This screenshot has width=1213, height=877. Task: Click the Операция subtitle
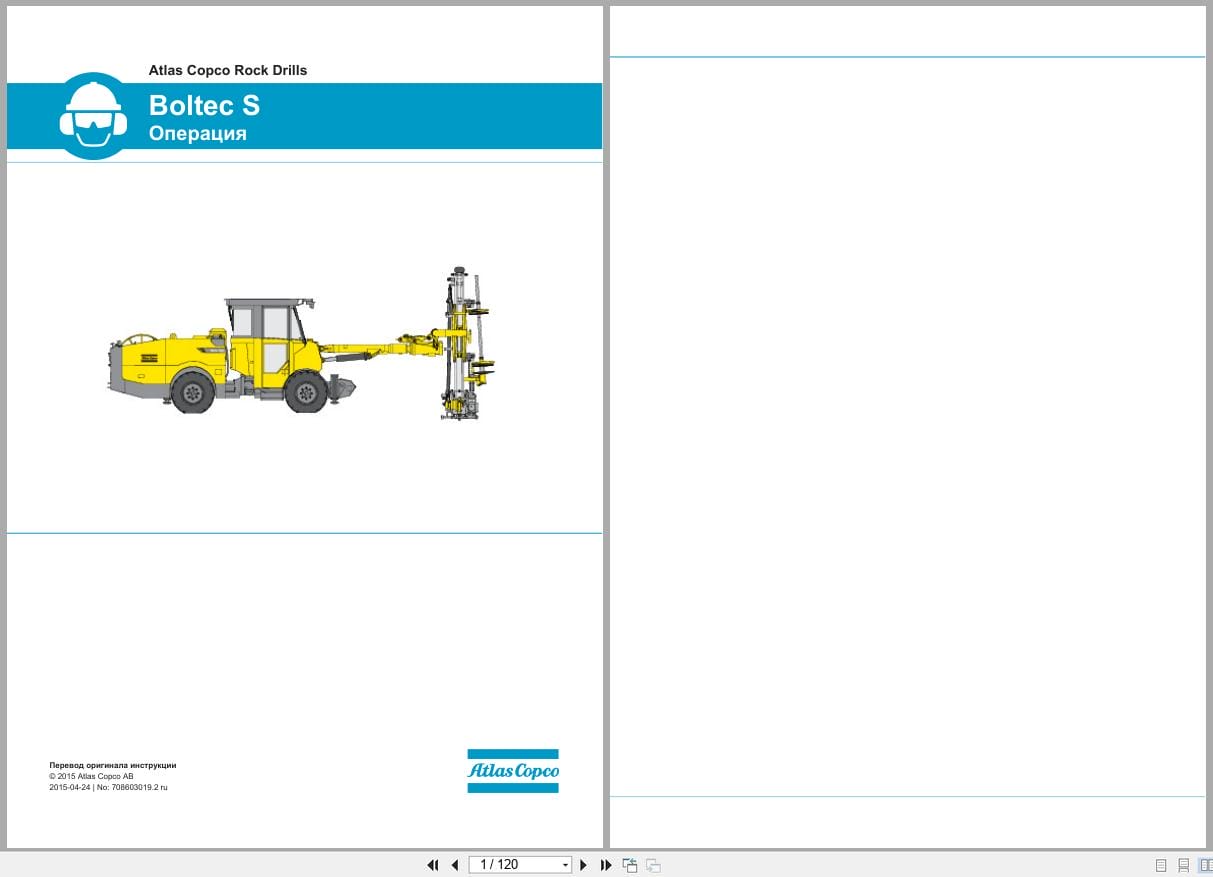tap(198, 133)
